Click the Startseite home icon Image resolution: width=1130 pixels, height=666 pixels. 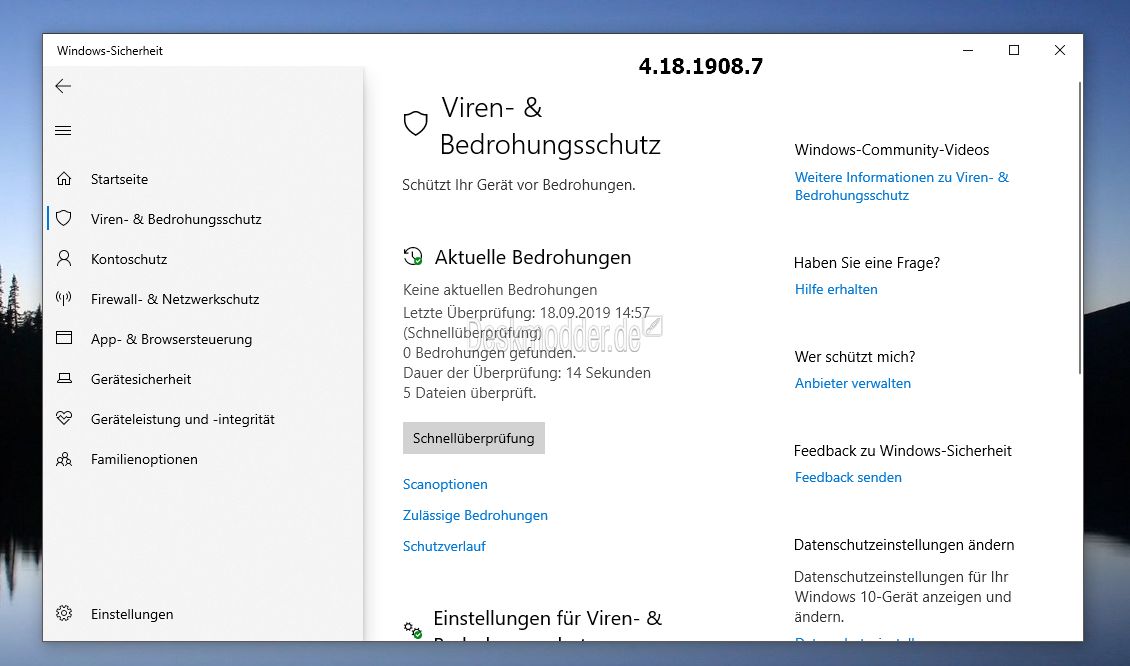pyautogui.click(x=64, y=179)
